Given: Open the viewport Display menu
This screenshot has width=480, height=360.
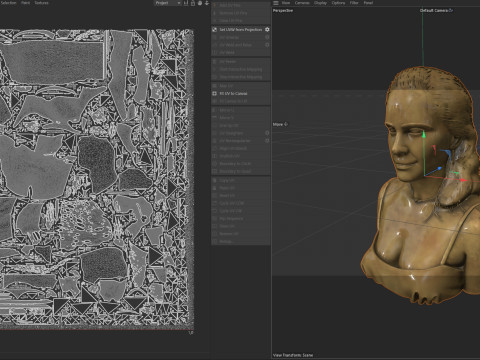Looking at the screenshot, I should (320, 3).
